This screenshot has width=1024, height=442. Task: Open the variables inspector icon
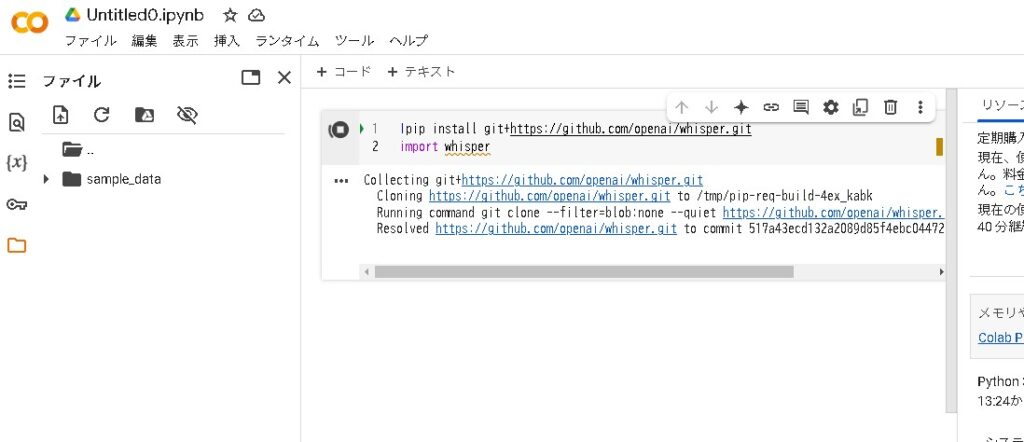tap(16, 163)
